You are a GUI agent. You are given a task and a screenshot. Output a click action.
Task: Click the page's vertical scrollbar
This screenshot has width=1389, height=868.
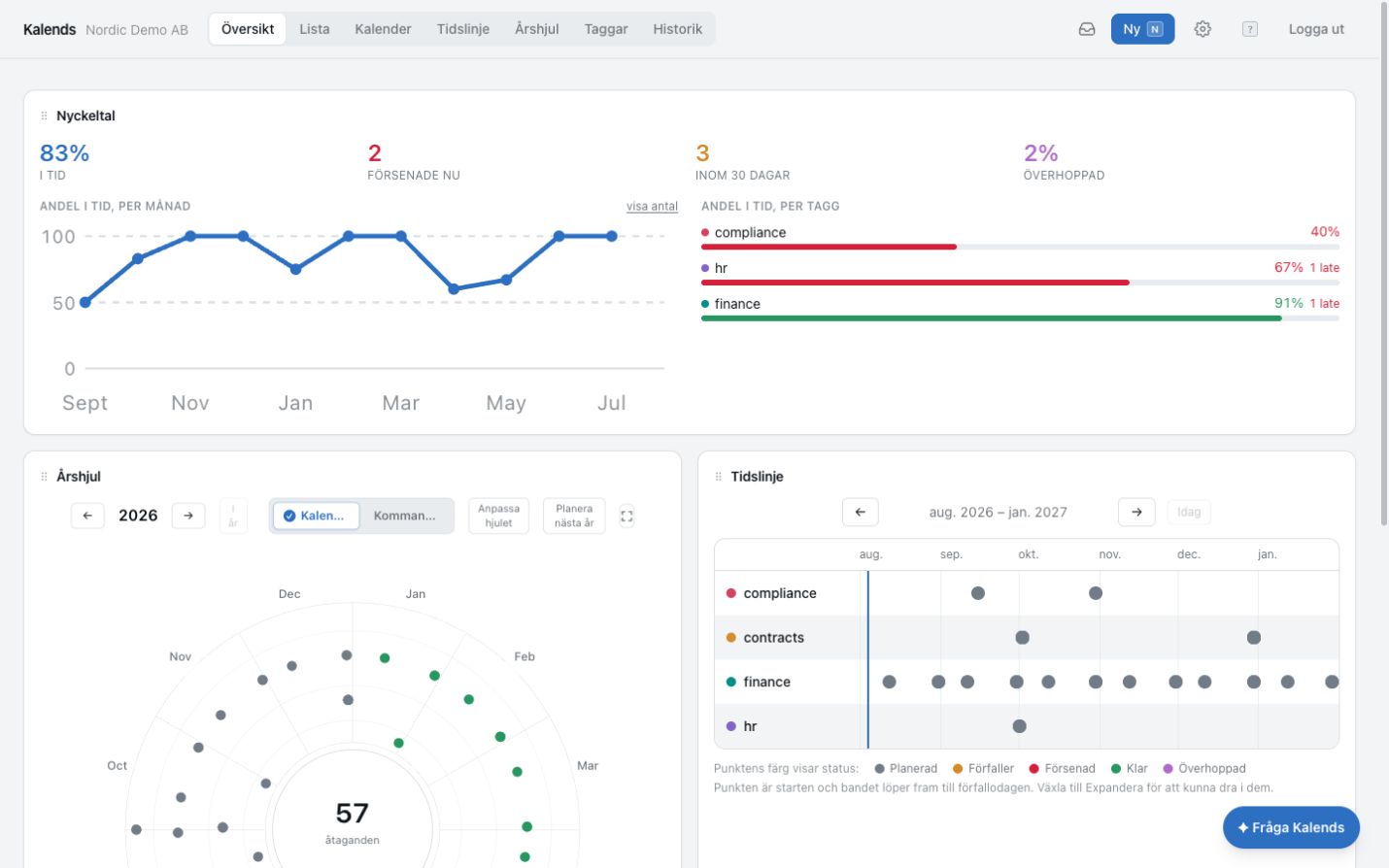[x=1384, y=264]
